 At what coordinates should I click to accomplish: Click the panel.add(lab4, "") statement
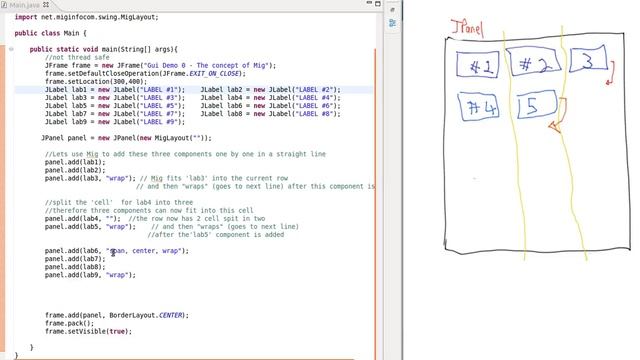pyautogui.click(x=83, y=219)
